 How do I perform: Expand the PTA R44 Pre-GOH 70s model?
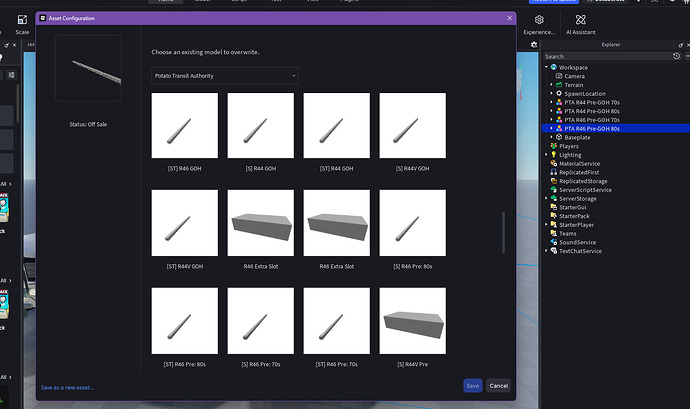[551, 102]
